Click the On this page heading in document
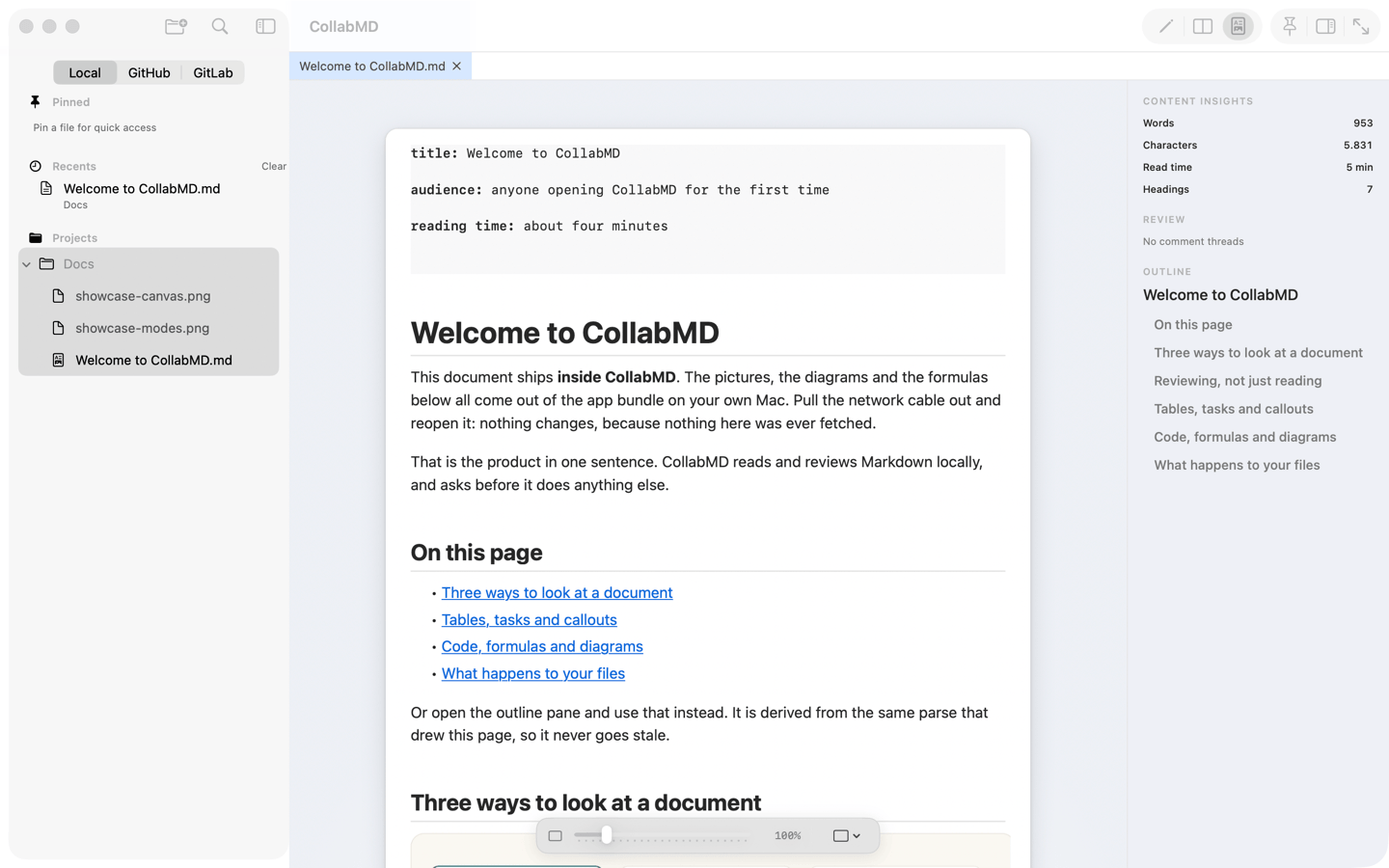Image resolution: width=1389 pixels, height=868 pixels. coord(477,553)
